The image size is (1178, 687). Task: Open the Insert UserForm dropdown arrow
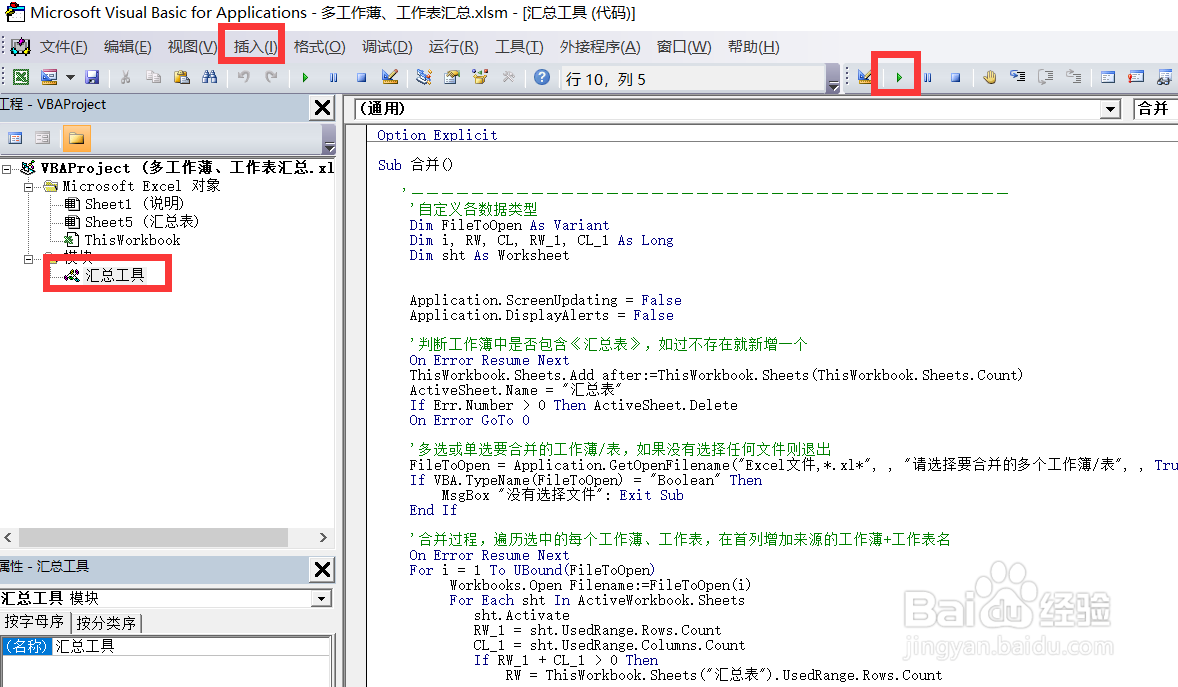[70, 77]
